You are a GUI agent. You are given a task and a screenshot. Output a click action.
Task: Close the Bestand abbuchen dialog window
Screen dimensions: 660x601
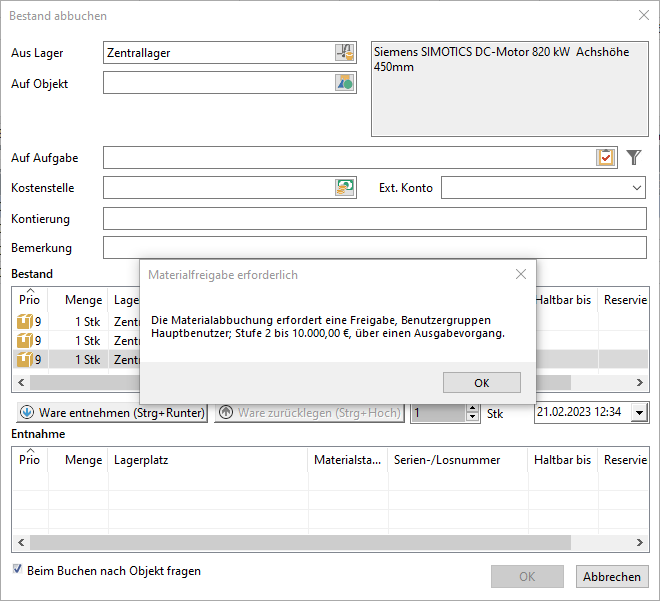click(644, 16)
